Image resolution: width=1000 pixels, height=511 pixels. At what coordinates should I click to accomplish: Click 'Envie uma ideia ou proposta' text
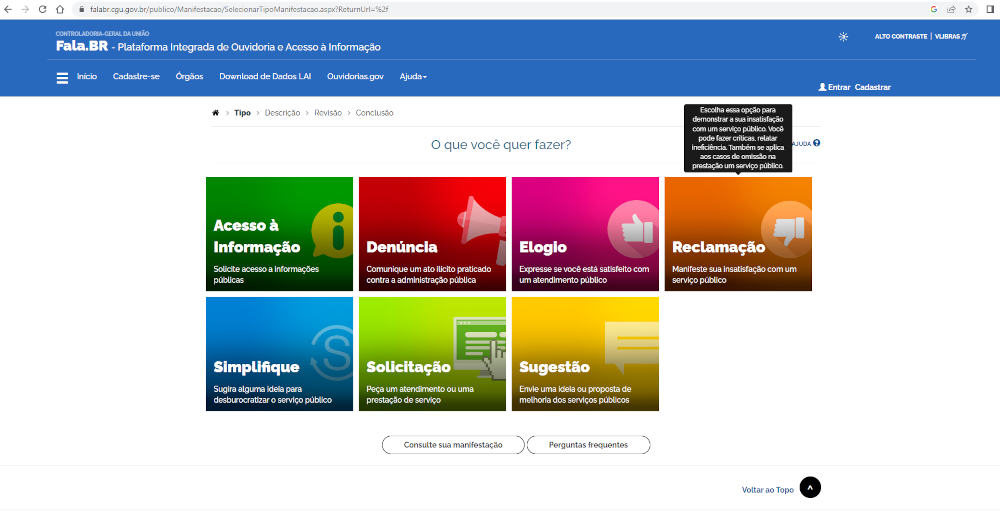click(x=575, y=394)
